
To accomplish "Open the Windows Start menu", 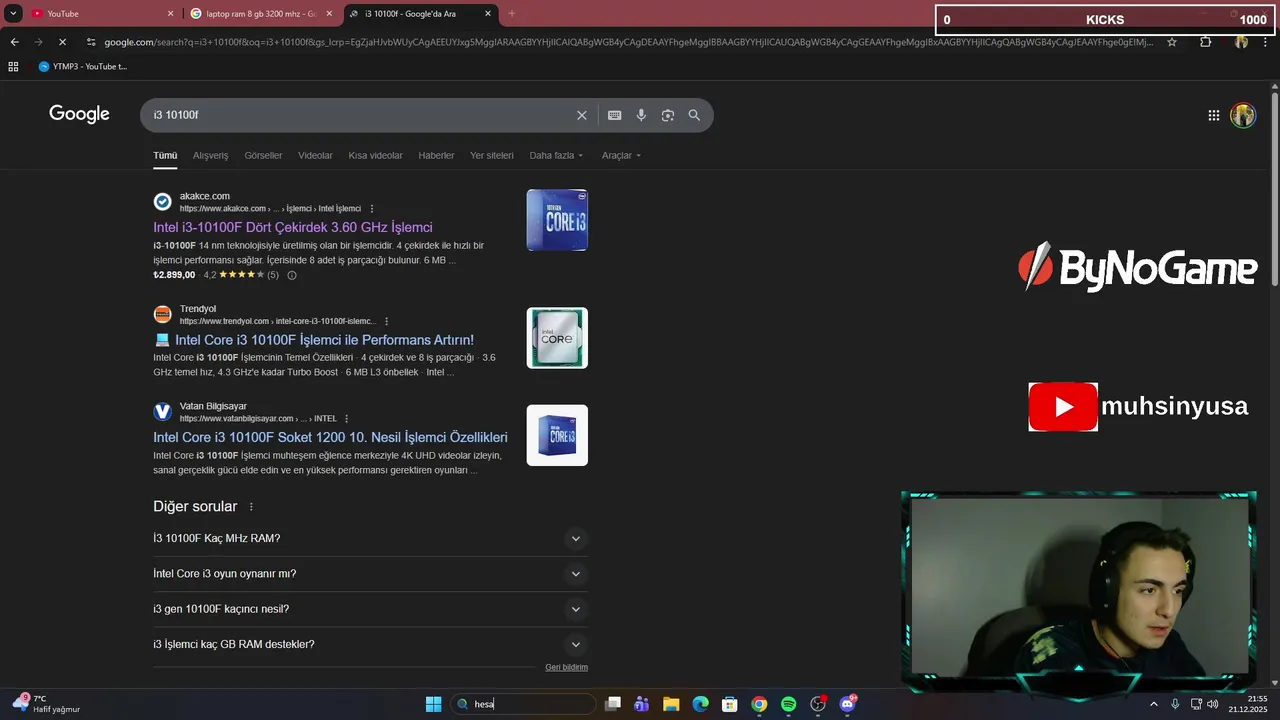I will click(434, 704).
